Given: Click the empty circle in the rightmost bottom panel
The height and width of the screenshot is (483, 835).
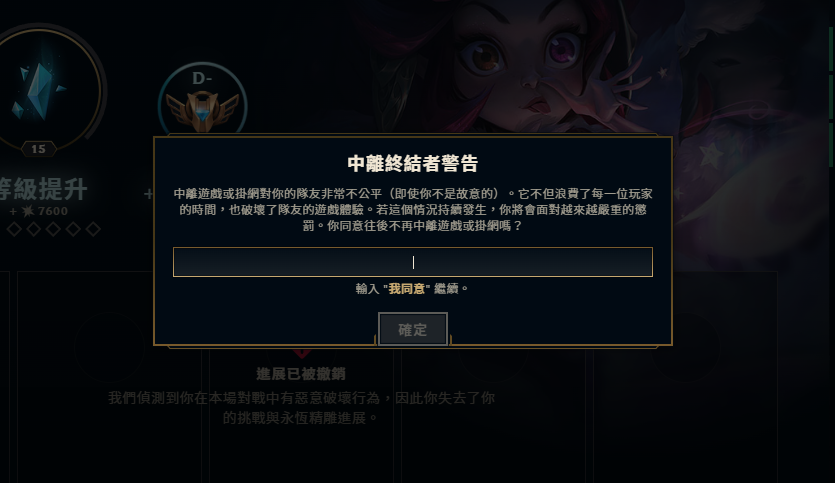Looking at the screenshot, I should 686,347.
